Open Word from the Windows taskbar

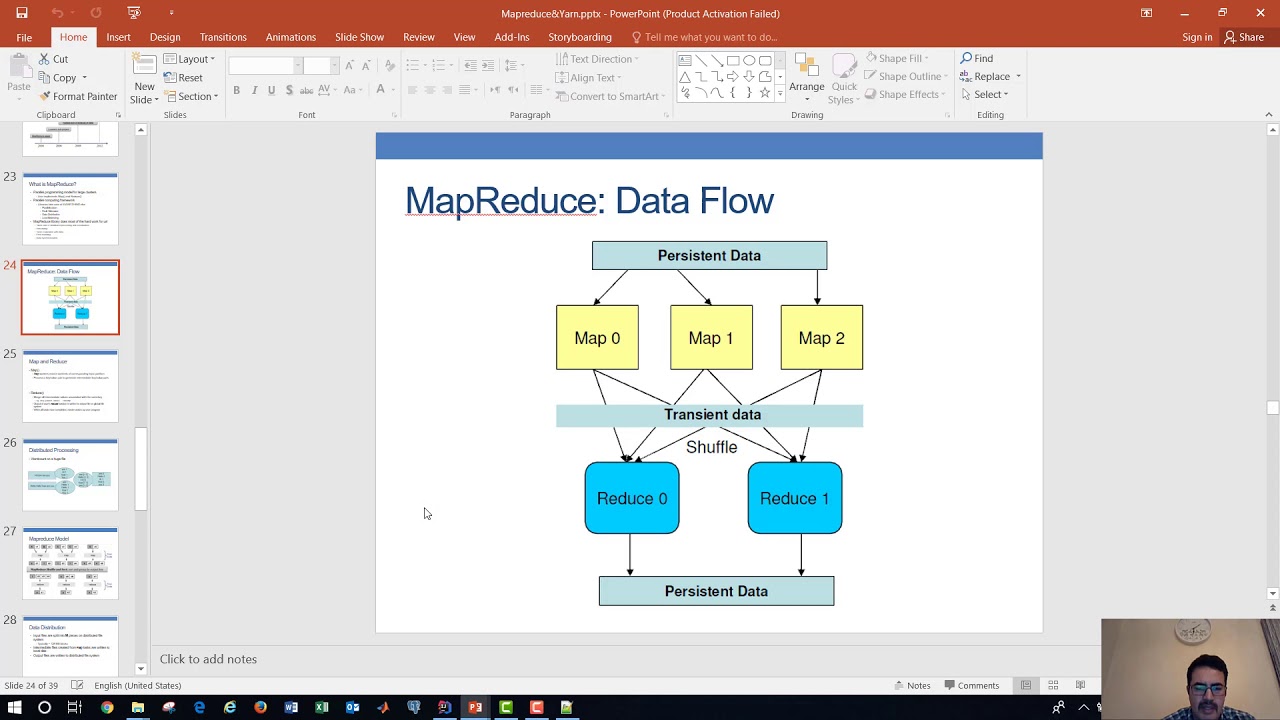(291, 707)
